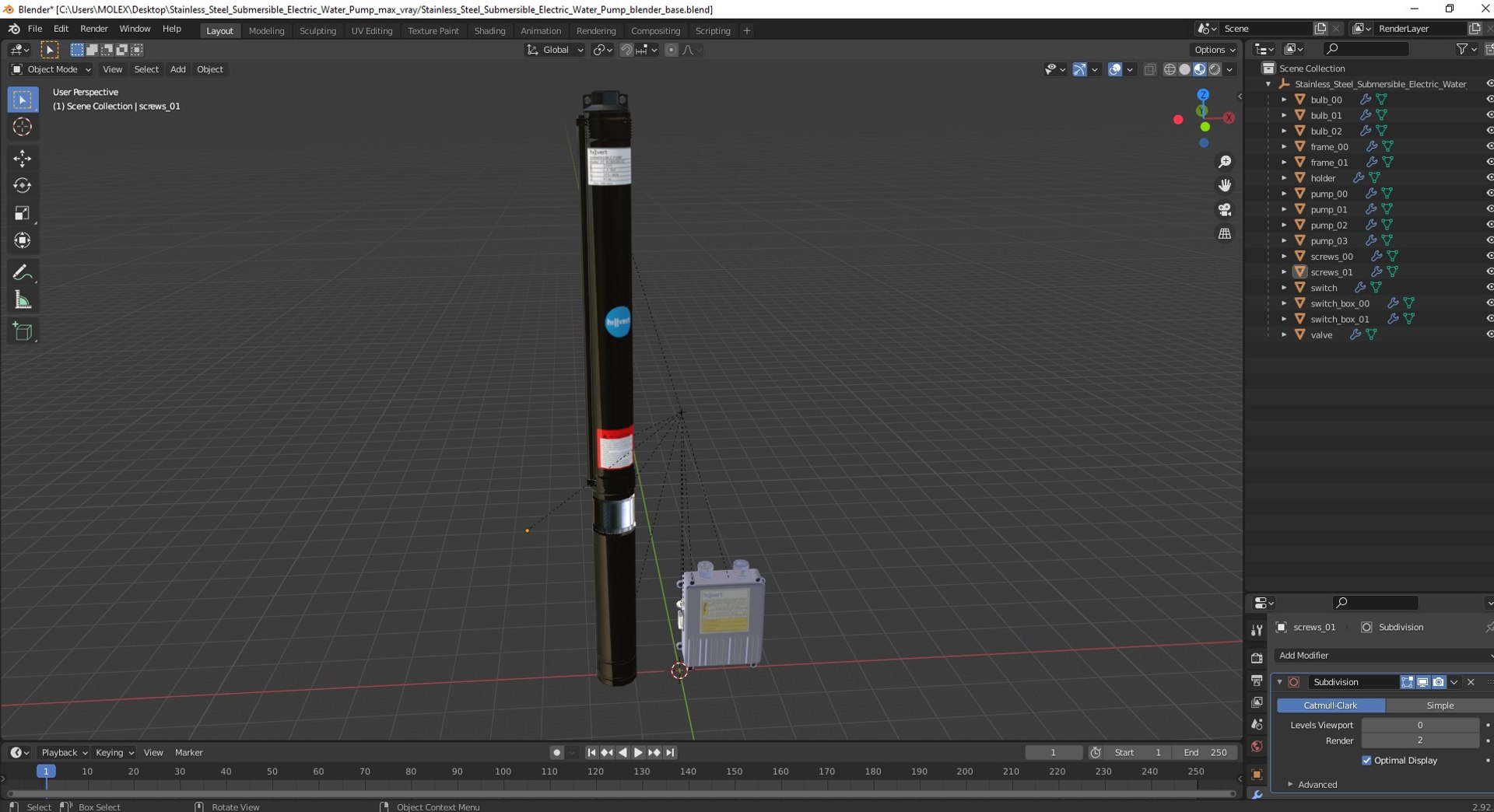
Task: Click the viewport pan hand icon
Action: point(1225,185)
